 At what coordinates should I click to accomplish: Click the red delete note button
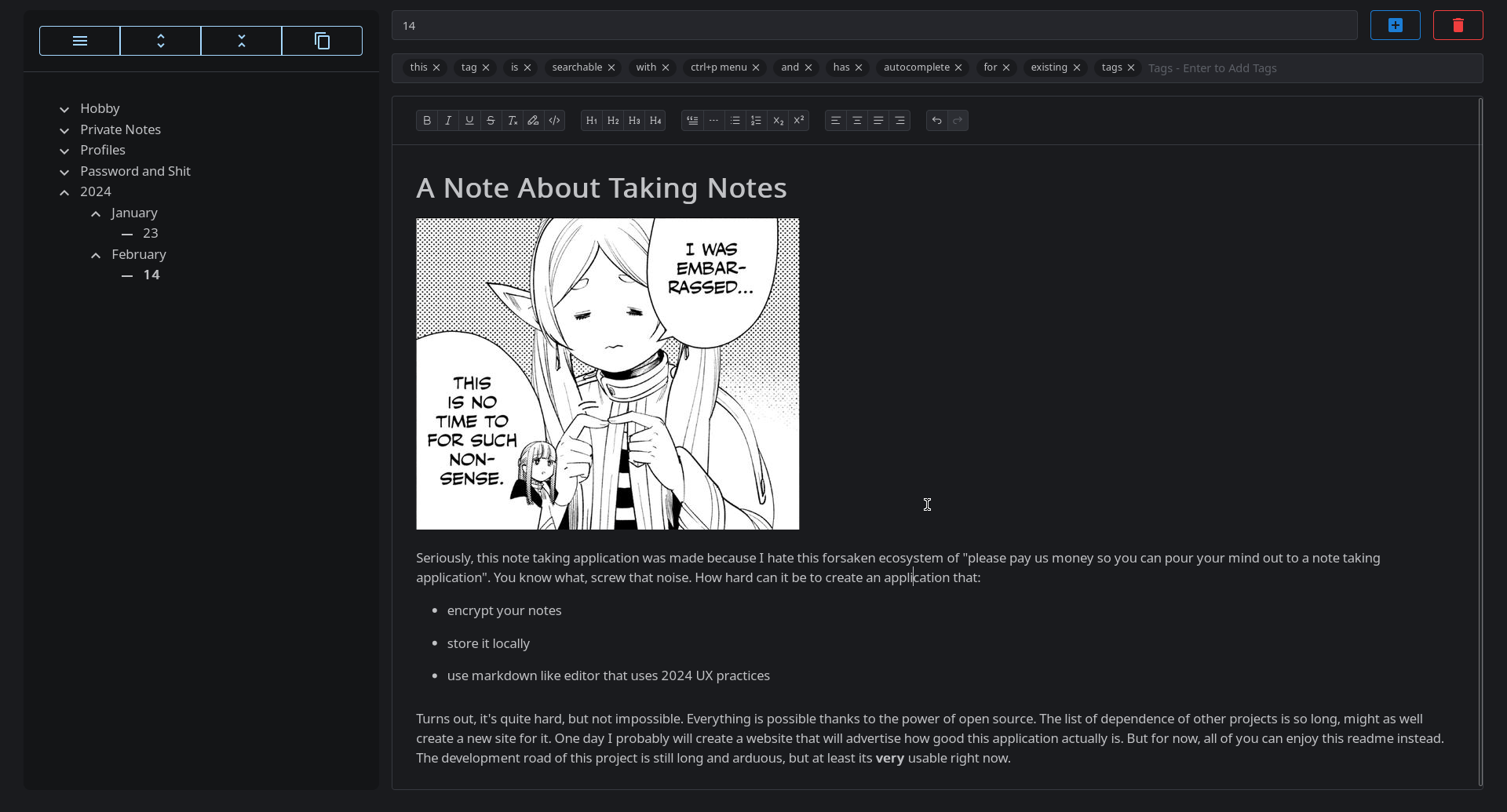pyautogui.click(x=1458, y=25)
